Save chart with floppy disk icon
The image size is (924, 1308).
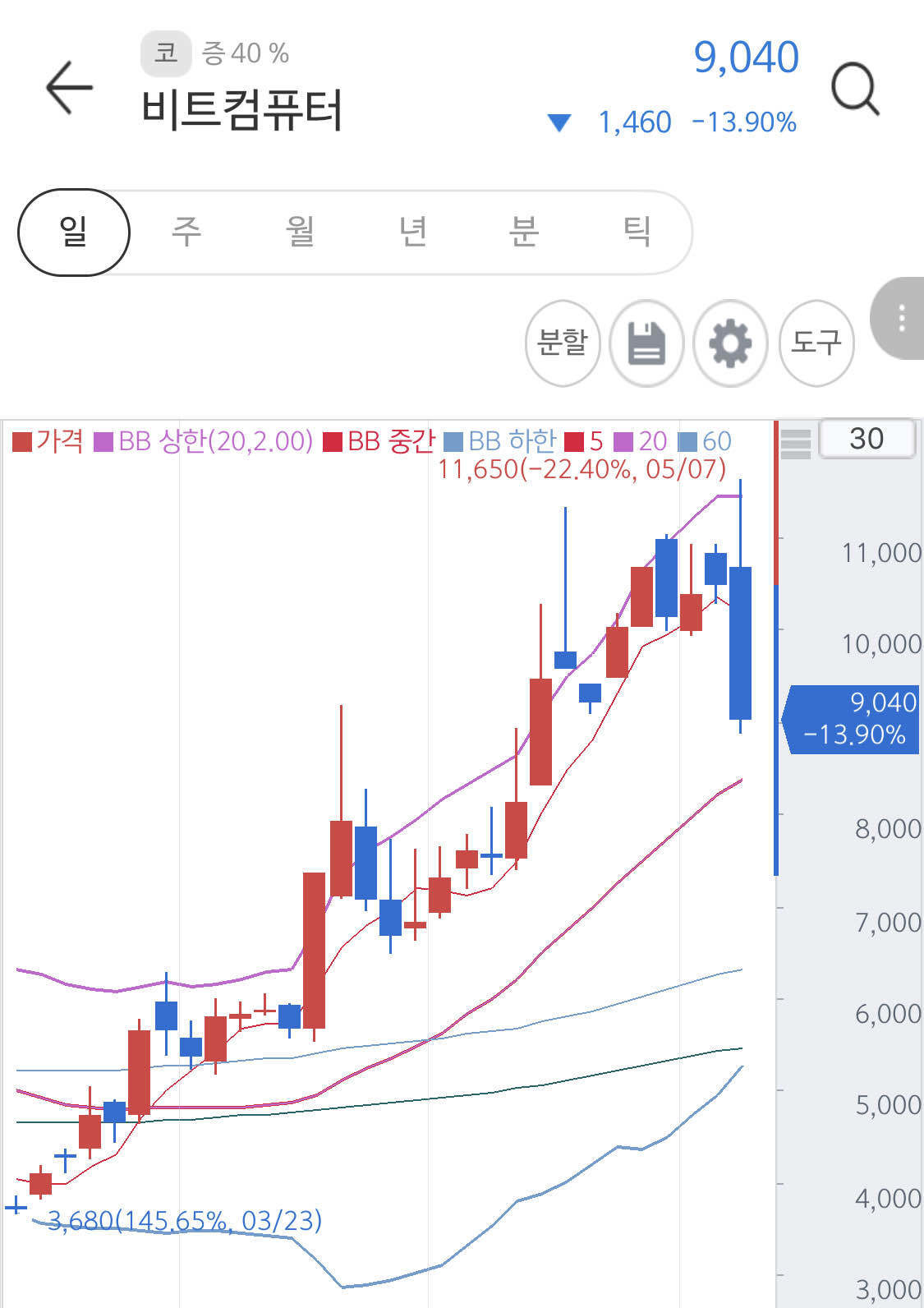click(x=646, y=343)
